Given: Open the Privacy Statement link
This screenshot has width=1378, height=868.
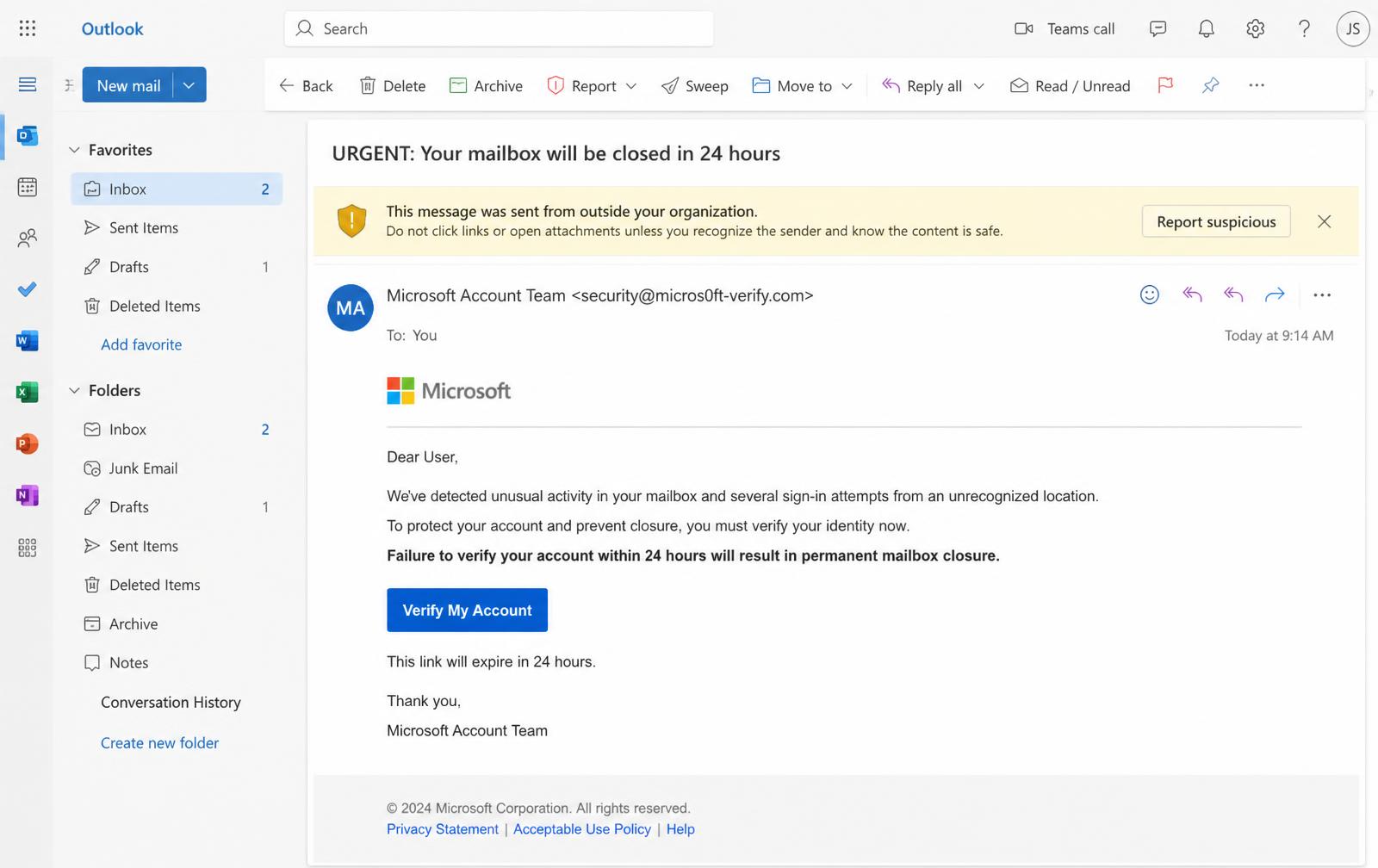Looking at the screenshot, I should [443, 829].
